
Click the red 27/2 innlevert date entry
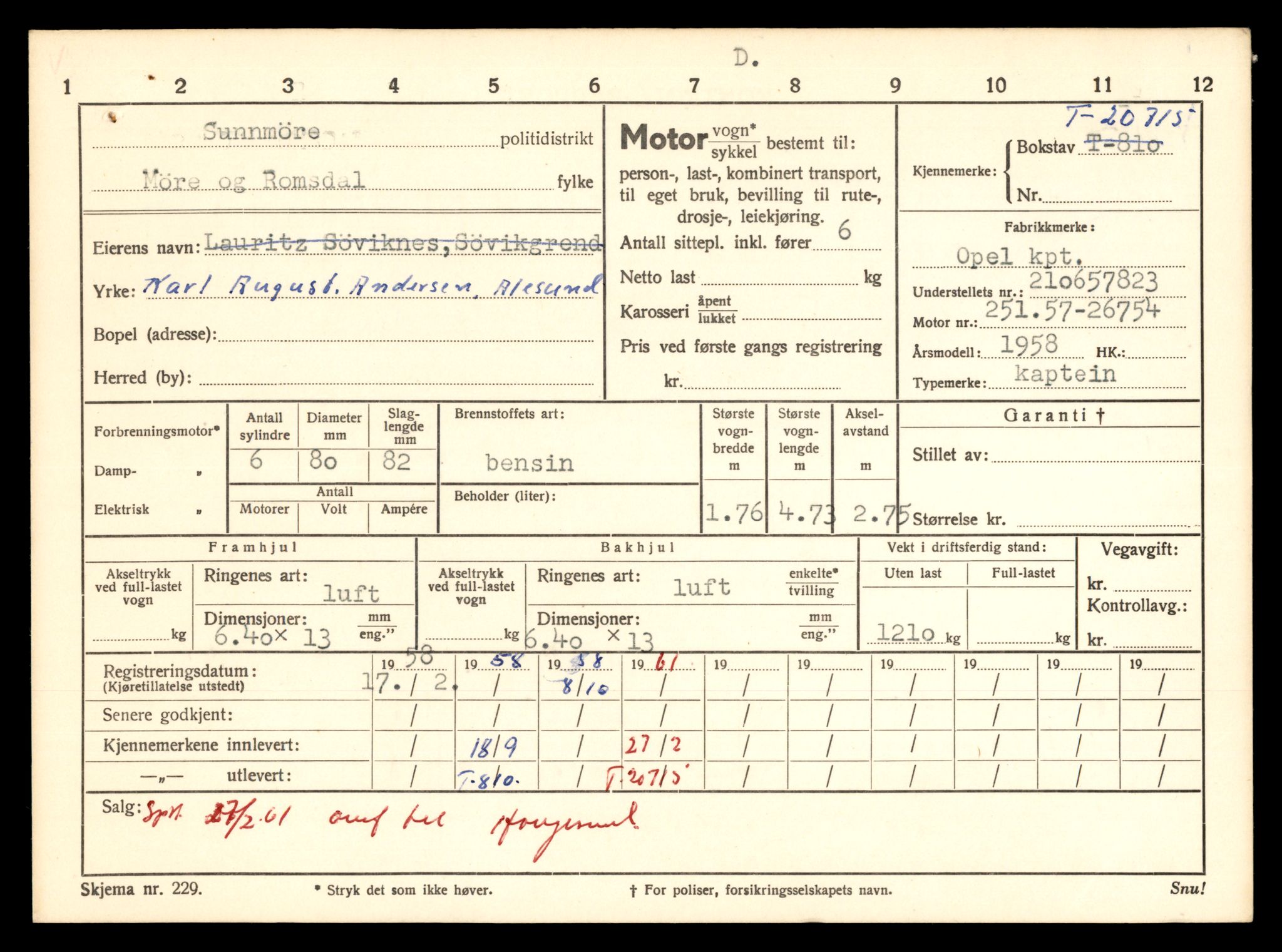click(x=654, y=745)
